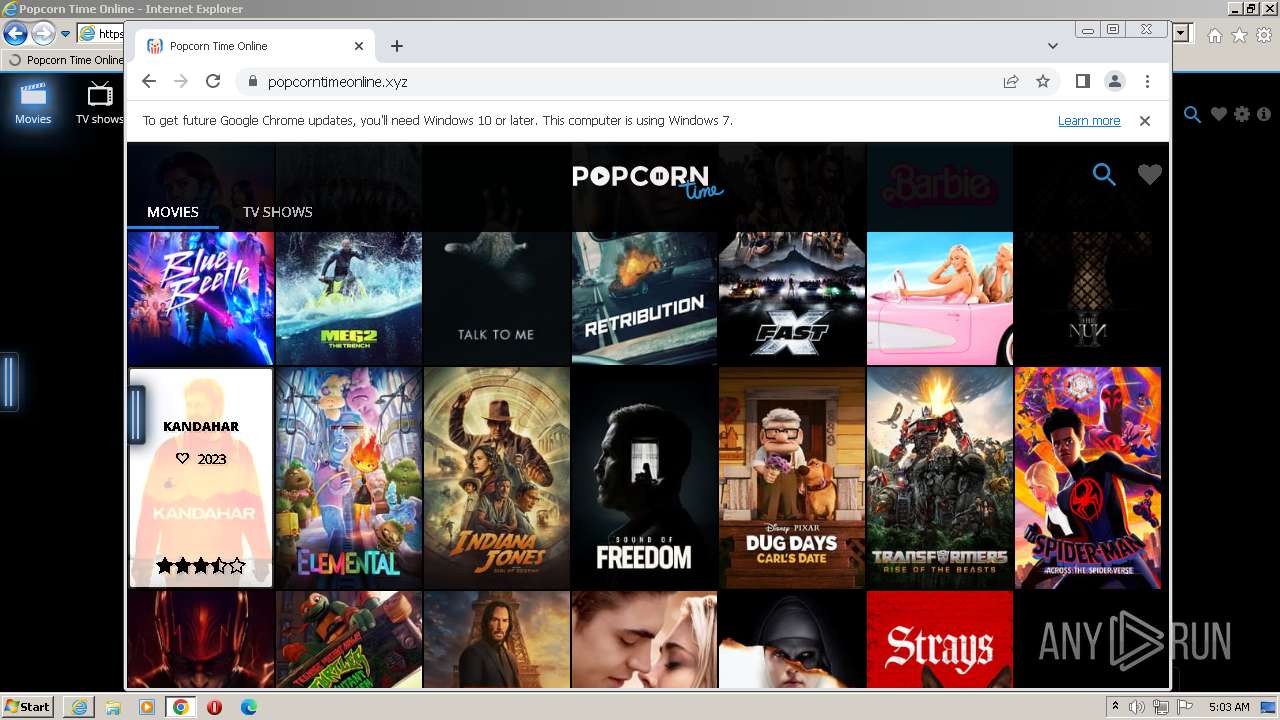
Task: Open The Nun II poster
Action: click(x=1088, y=298)
